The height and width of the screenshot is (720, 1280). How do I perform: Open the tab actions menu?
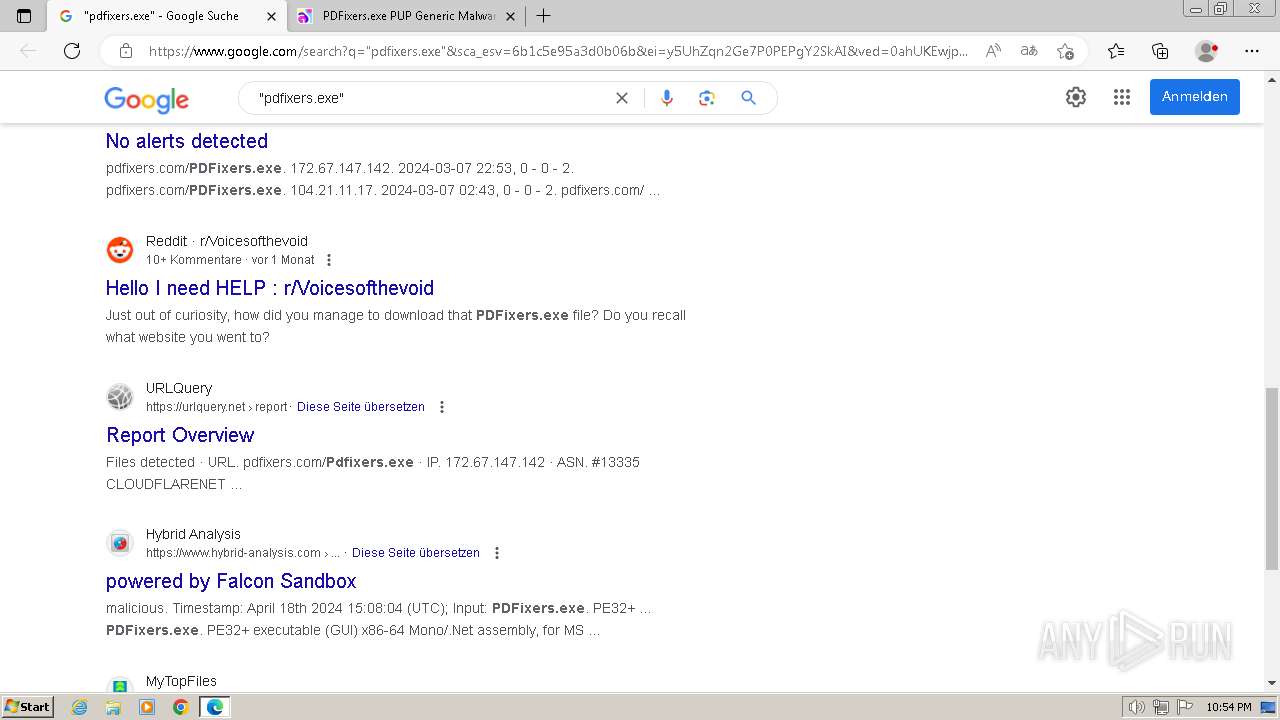coord(24,16)
